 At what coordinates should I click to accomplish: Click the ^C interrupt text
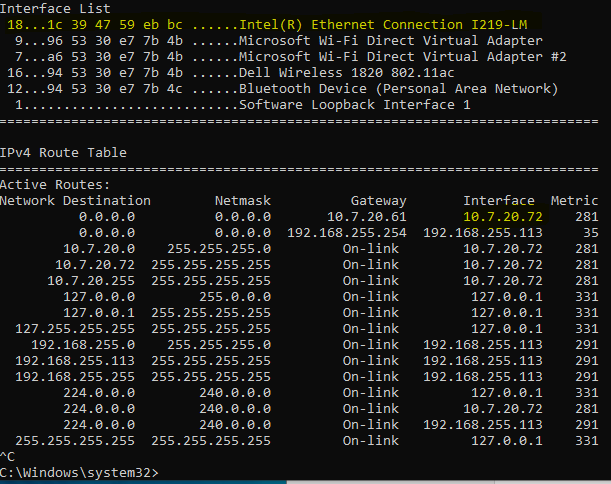coord(7,456)
